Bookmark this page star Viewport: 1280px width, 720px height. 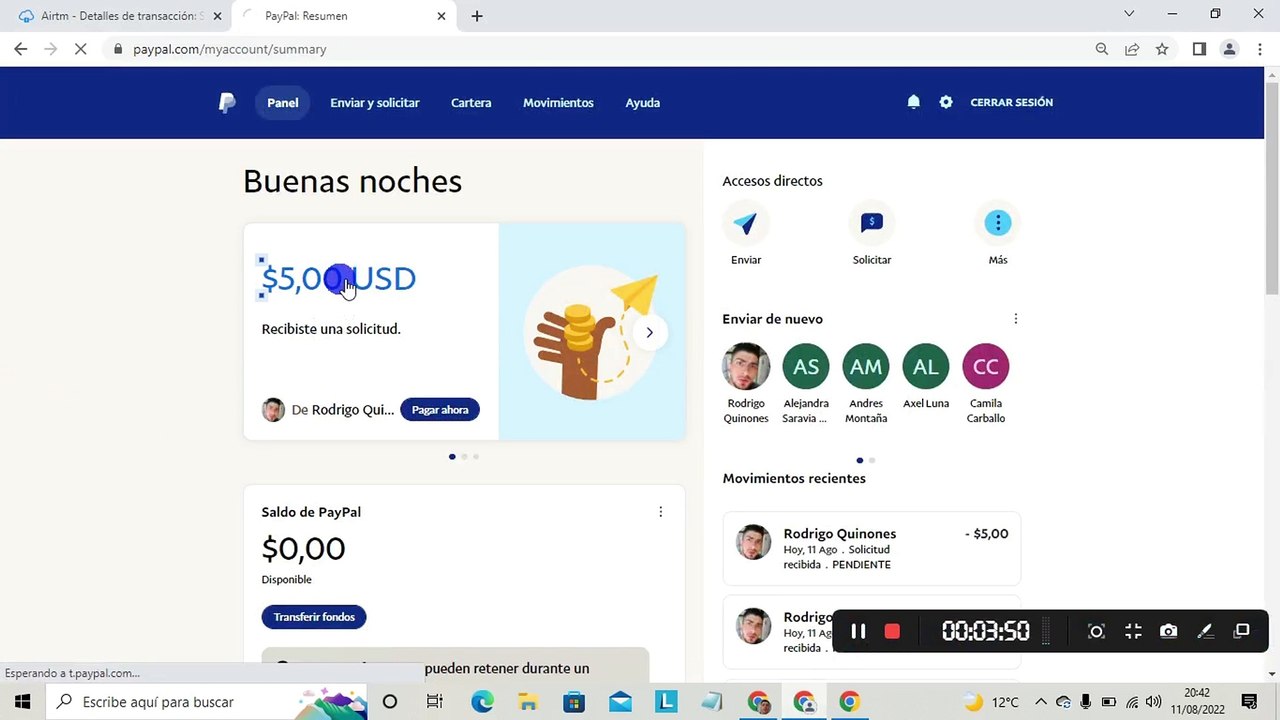coord(1162,49)
